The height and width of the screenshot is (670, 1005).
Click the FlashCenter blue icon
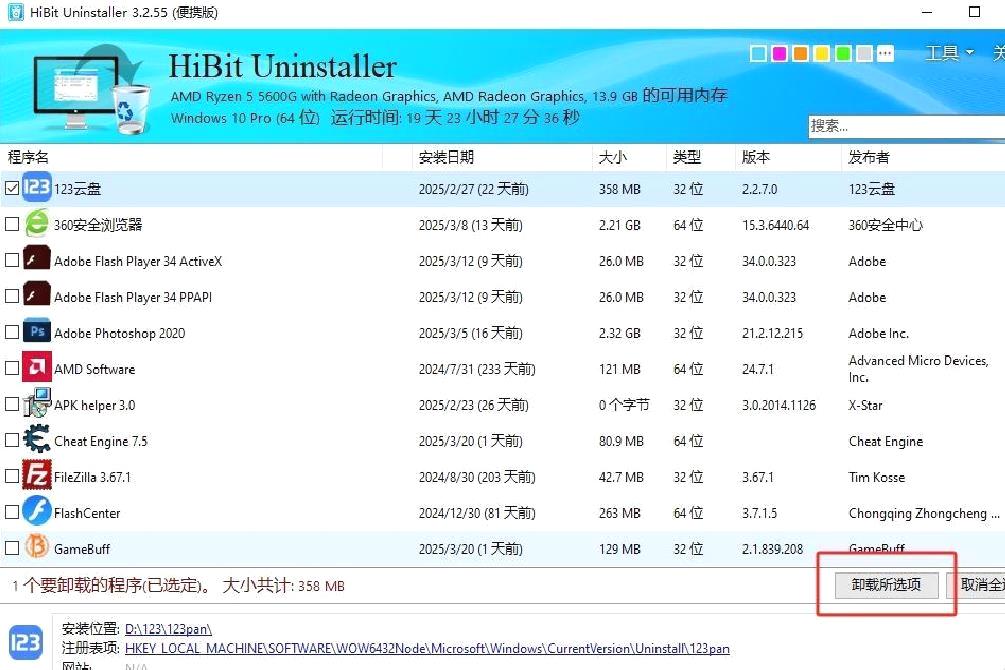[x=37, y=511]
